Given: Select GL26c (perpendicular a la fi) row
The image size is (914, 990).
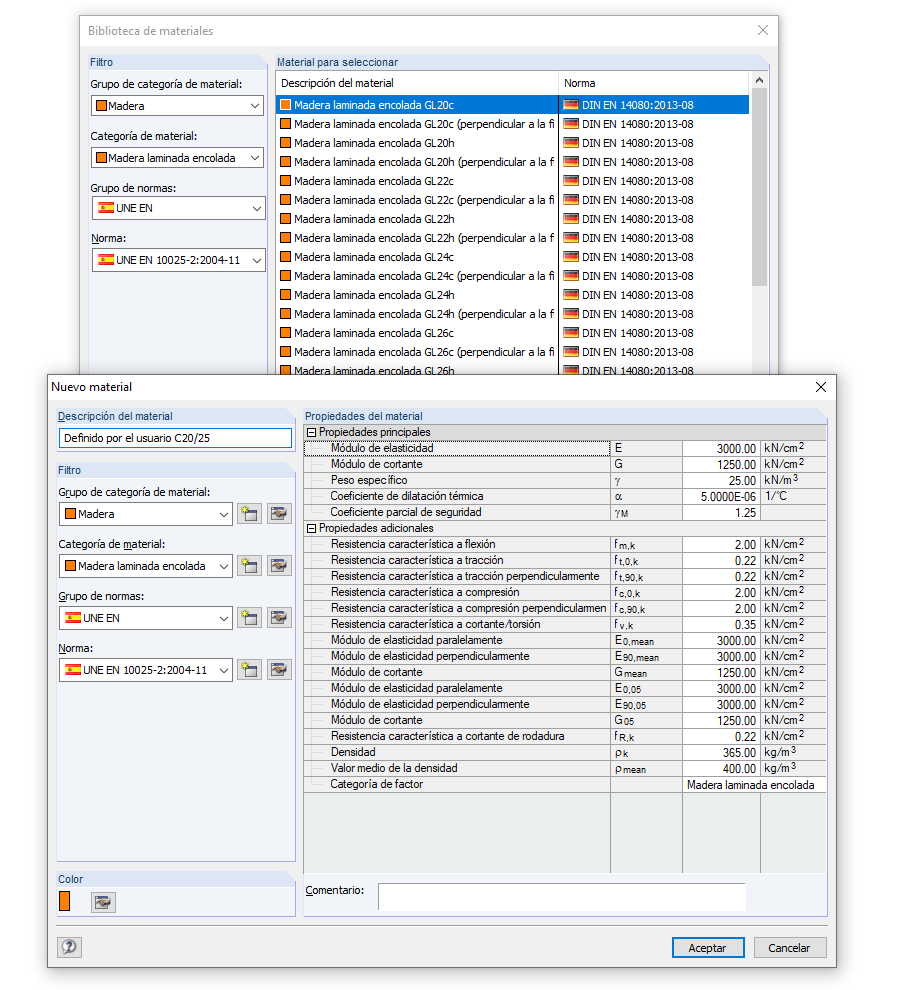Looking at the screenshot, I should tap(512, 352).
